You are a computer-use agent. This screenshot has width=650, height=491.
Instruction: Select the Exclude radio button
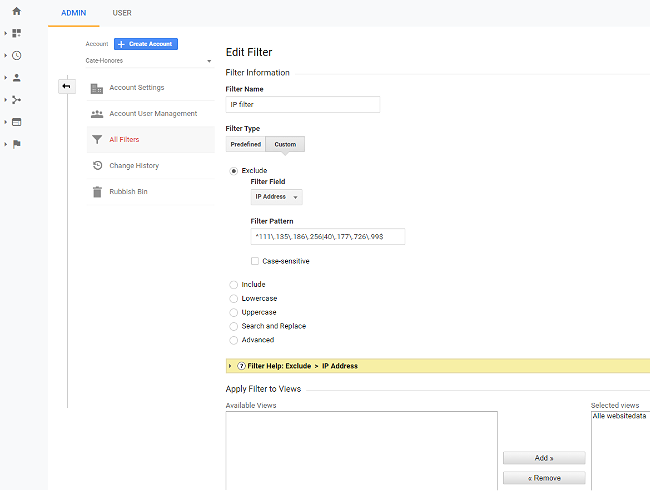click(234, 171)
